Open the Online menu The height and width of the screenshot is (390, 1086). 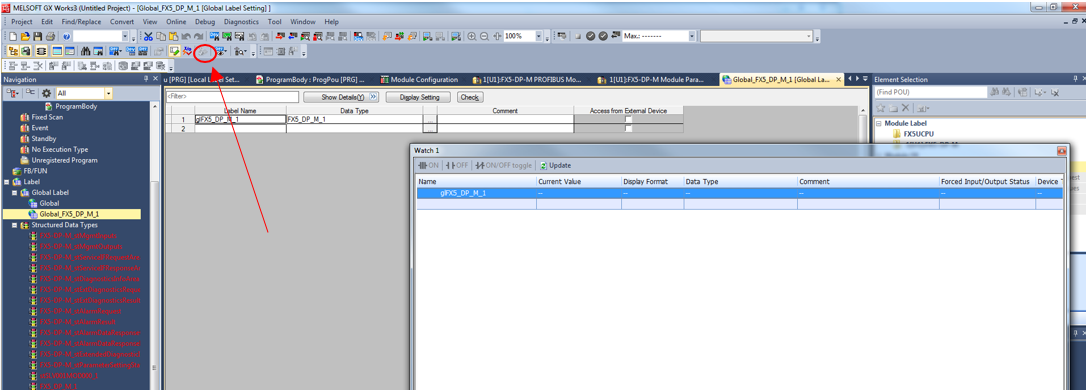[x=176, y=21]
